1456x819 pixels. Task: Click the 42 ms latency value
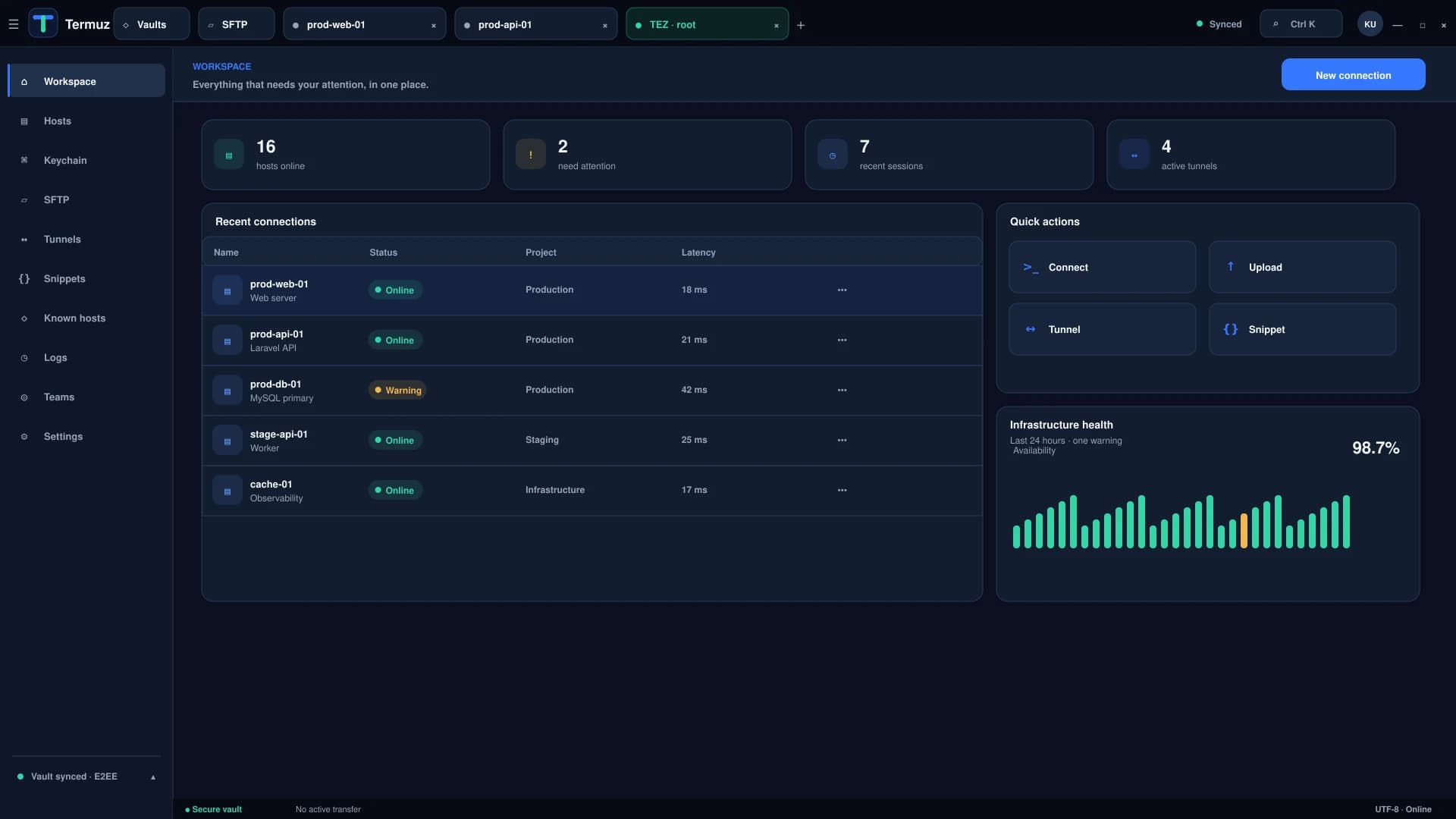coord(694,390)
